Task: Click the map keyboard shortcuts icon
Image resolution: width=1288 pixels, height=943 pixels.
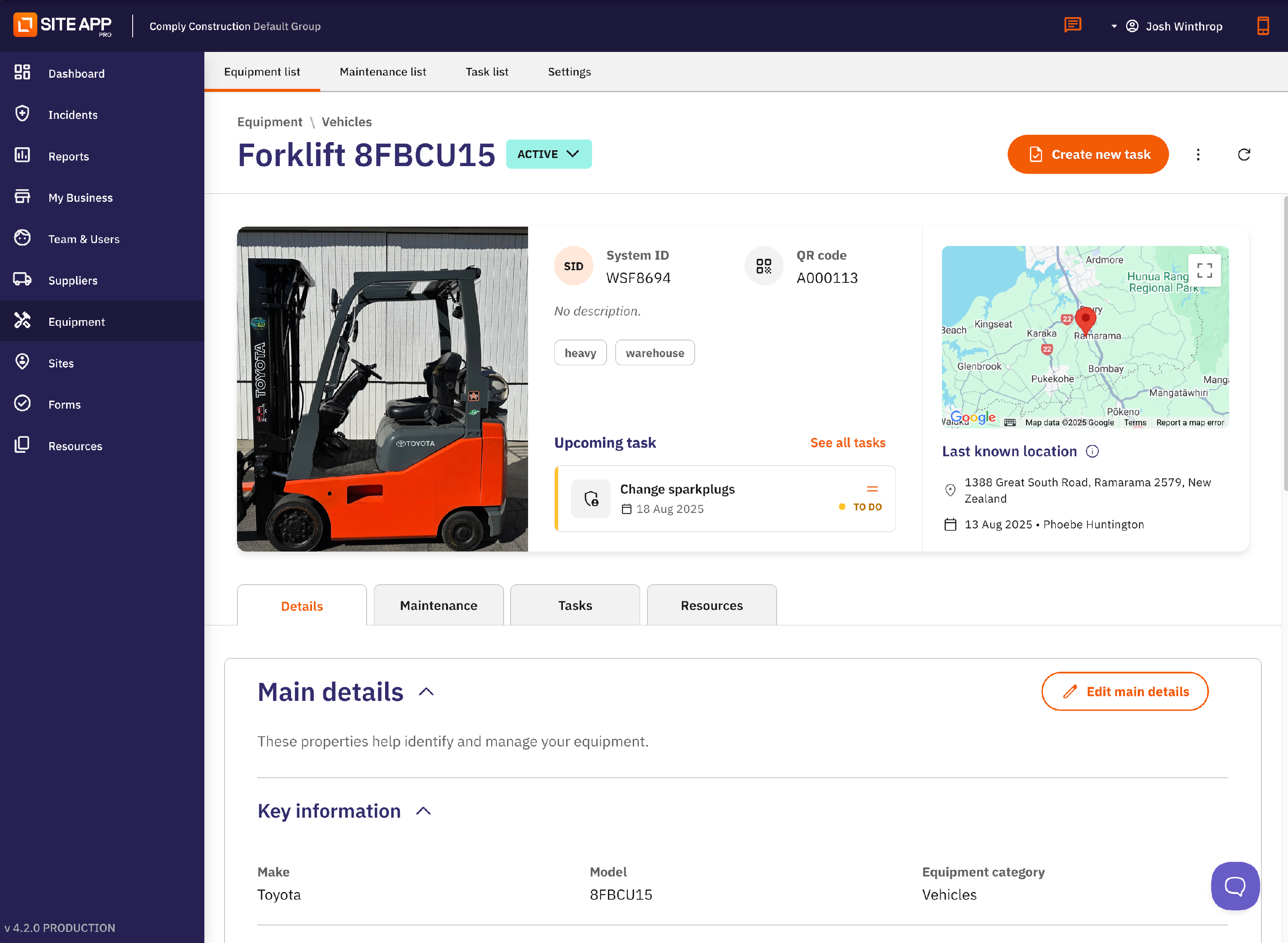Action: (x=1010, y=422)
